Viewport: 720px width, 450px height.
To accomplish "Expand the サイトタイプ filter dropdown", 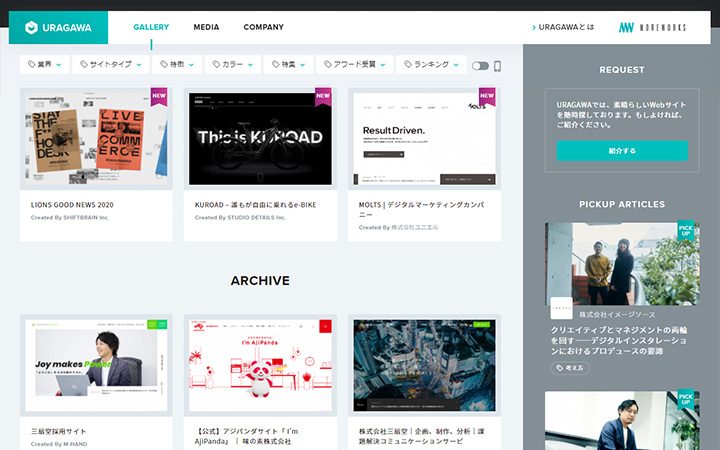I will 111,64.
